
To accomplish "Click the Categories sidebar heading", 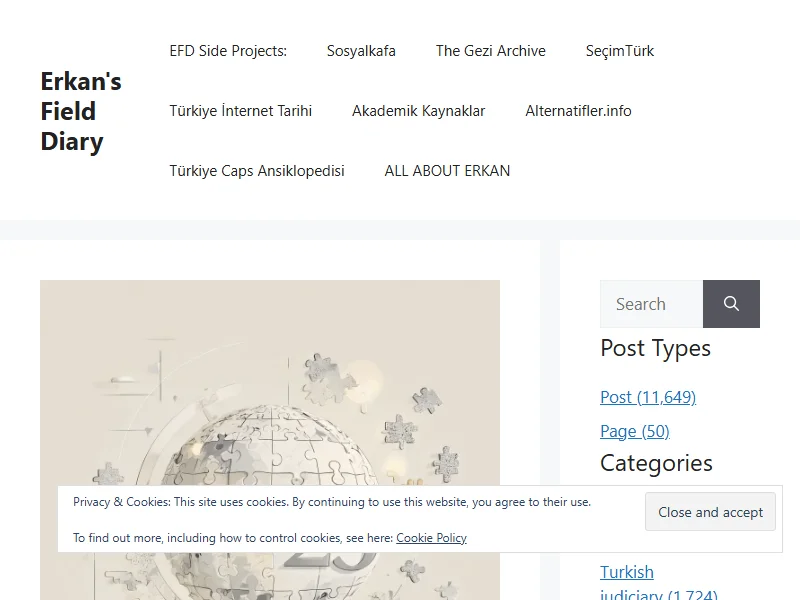I will tap(656, 463).
